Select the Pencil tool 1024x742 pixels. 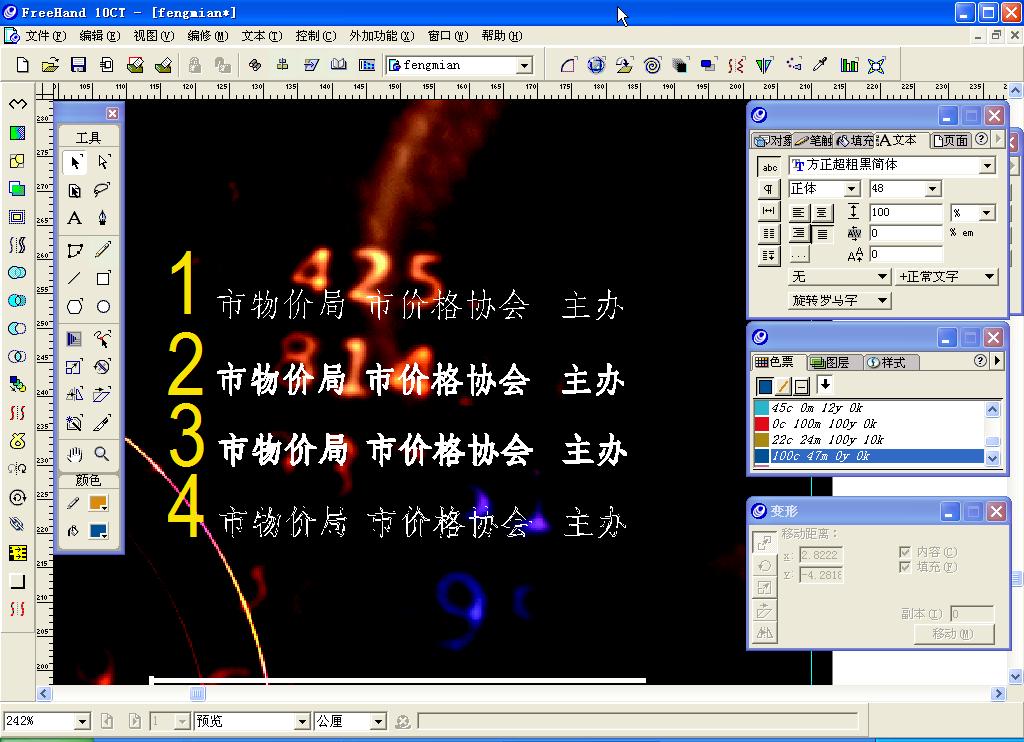click(x=103, y=250)
